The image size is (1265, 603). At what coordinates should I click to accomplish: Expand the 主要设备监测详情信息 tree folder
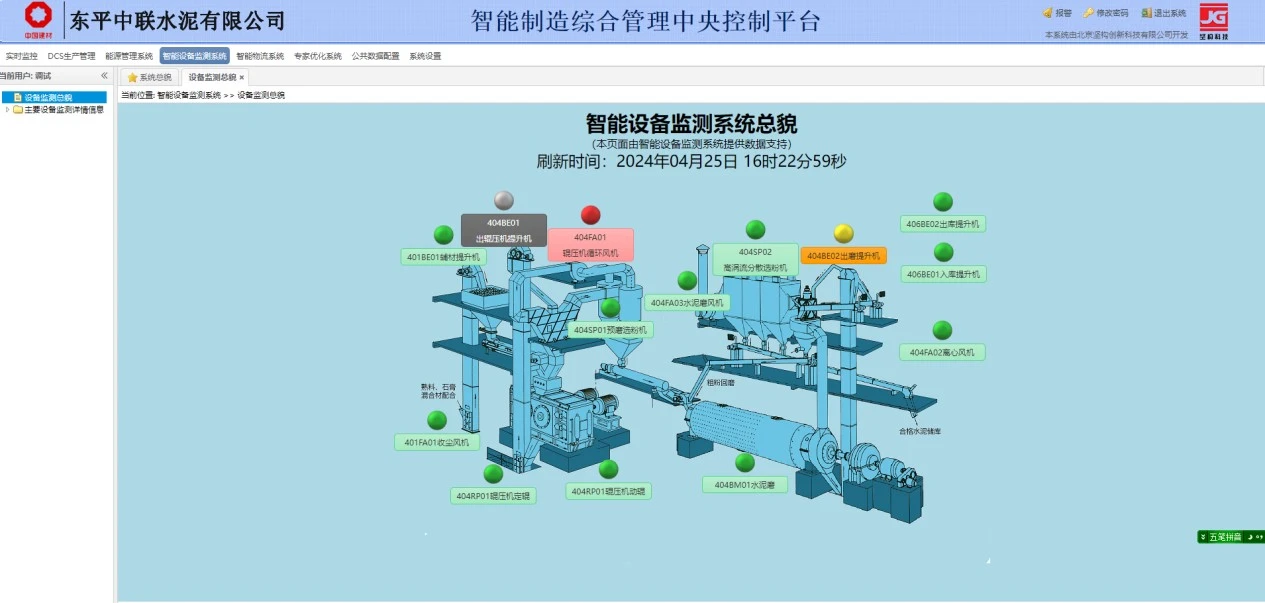pos(8,110)
